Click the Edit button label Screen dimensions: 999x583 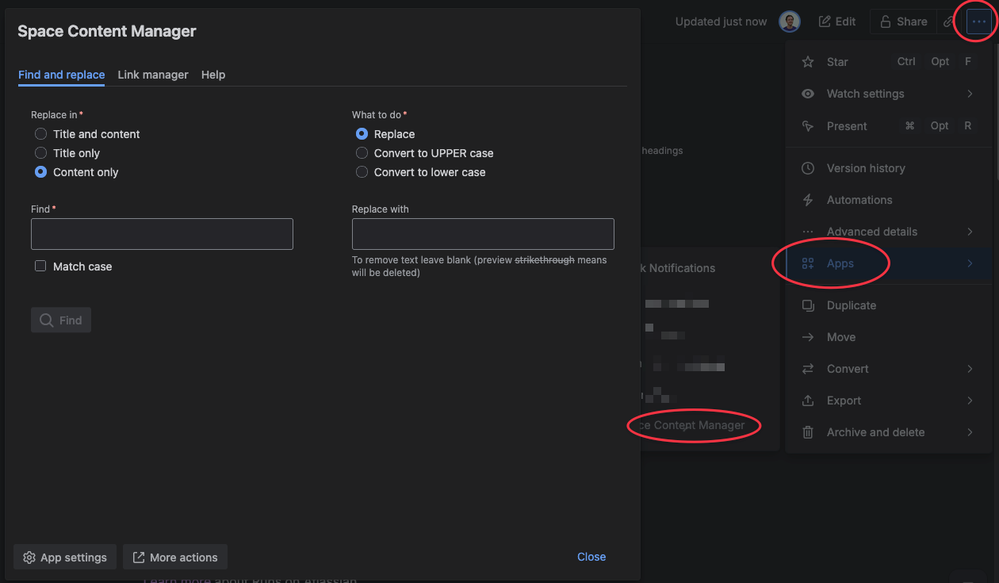845,22
